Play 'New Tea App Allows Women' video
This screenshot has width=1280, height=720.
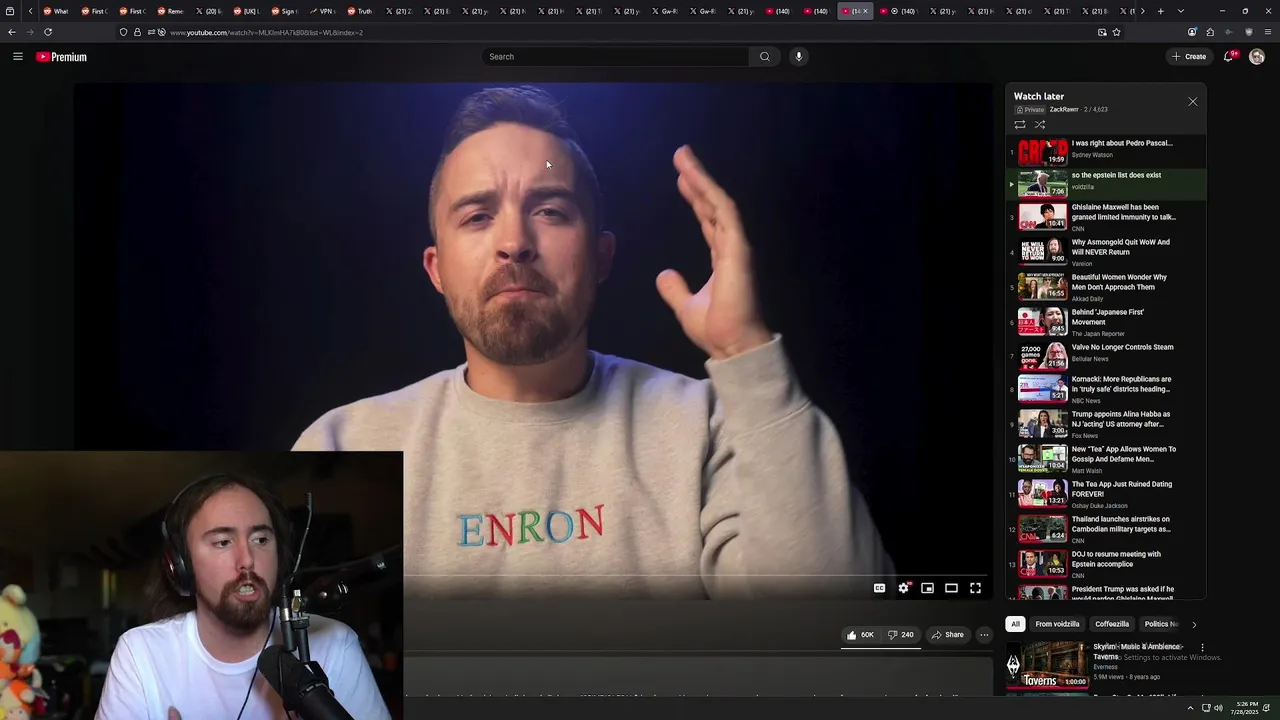click(1106, 459)
